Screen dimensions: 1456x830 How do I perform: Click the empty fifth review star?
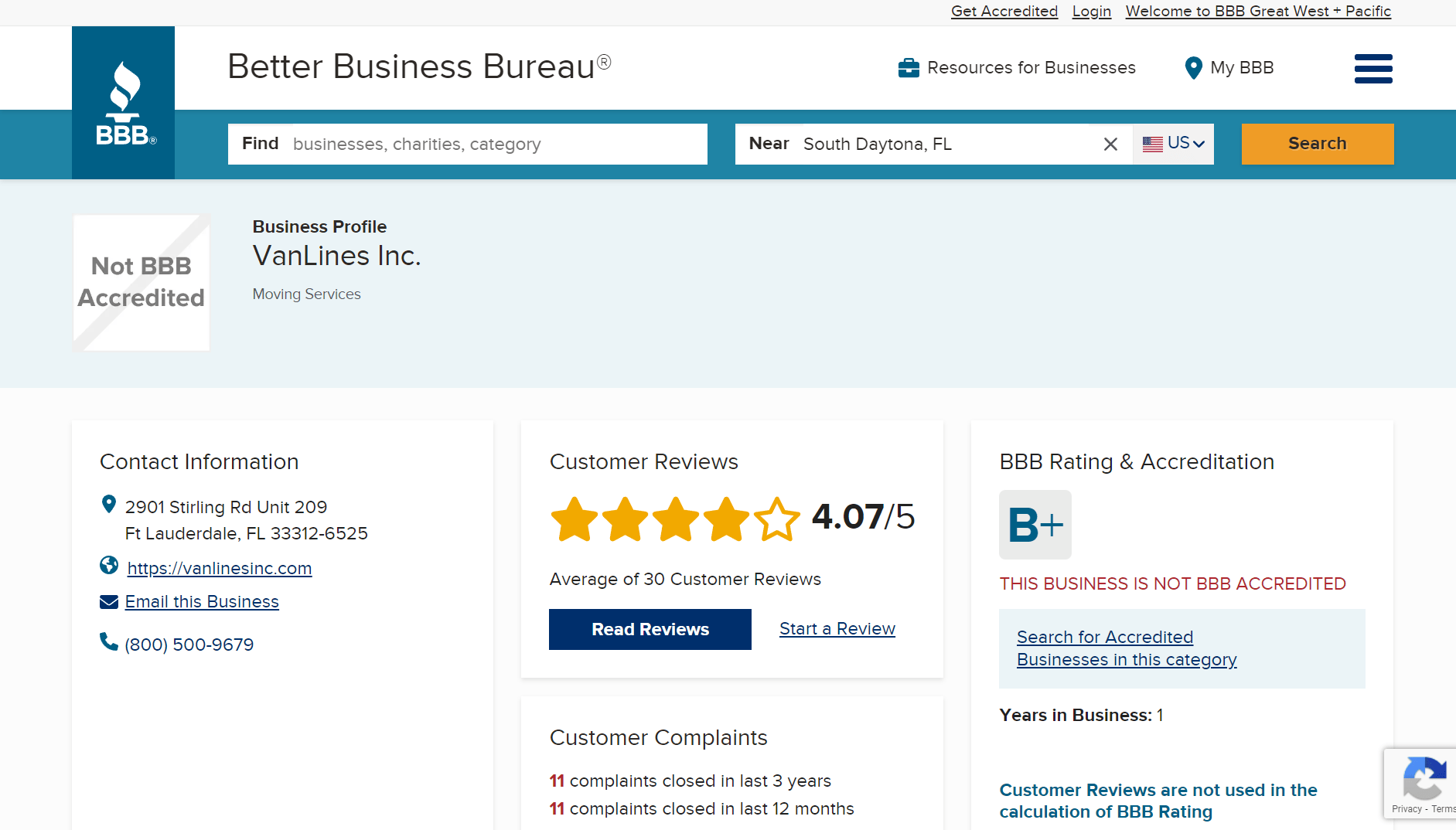tap(777, 519)
